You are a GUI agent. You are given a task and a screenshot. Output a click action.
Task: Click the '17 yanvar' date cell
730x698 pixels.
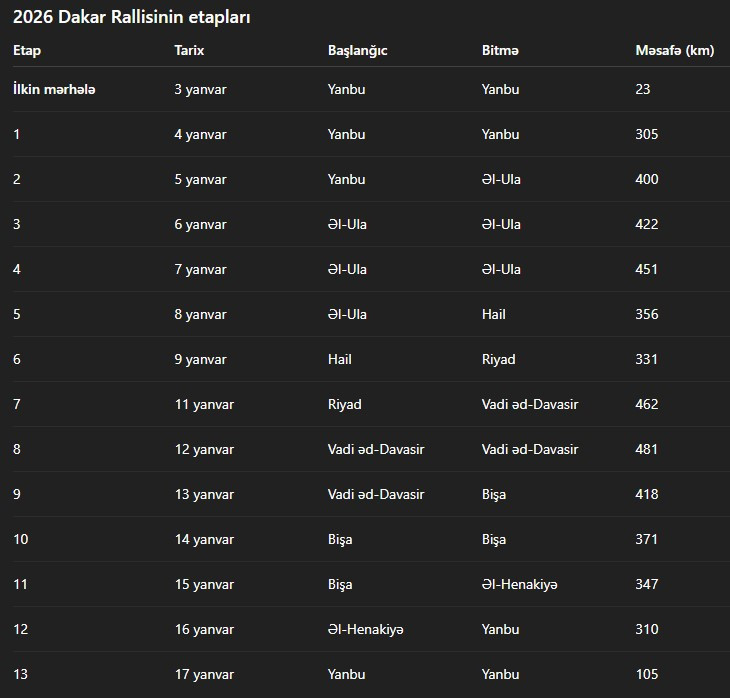pos(204,674)
